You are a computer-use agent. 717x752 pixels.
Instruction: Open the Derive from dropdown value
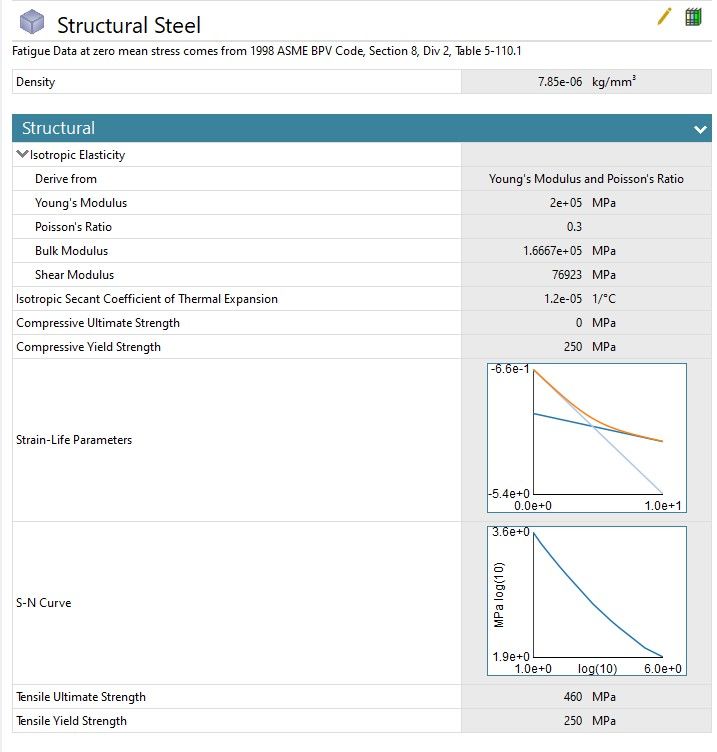[x=586, y=179]
